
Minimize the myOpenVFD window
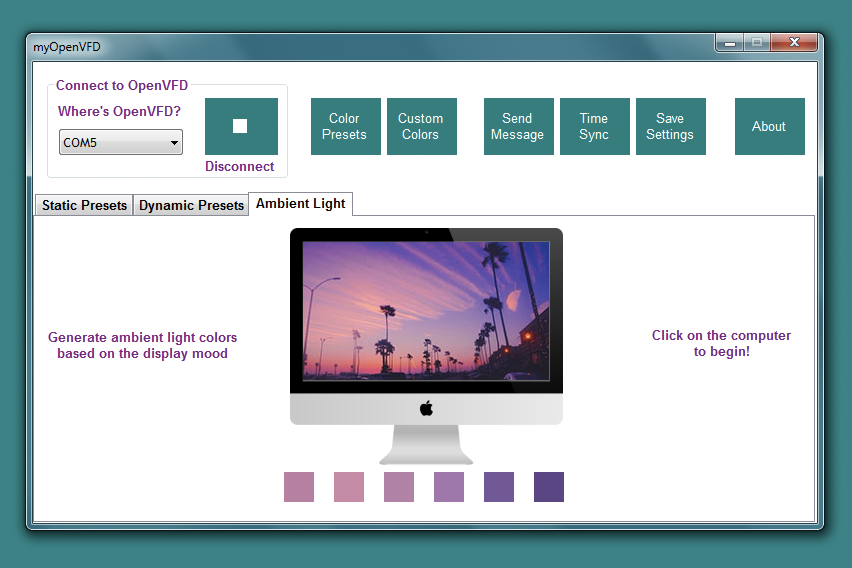(730, 42)
